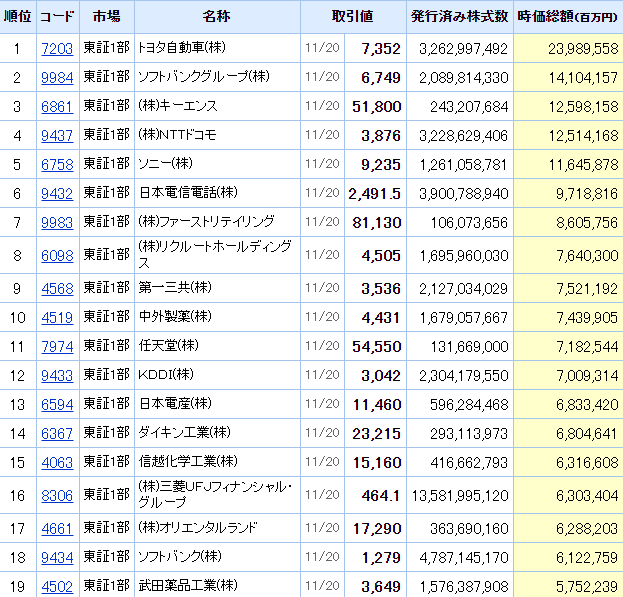The image size is (623, 597).
Task: Select the name KDDI(株)
Action: pyautogui.click(x=165, y=374)
